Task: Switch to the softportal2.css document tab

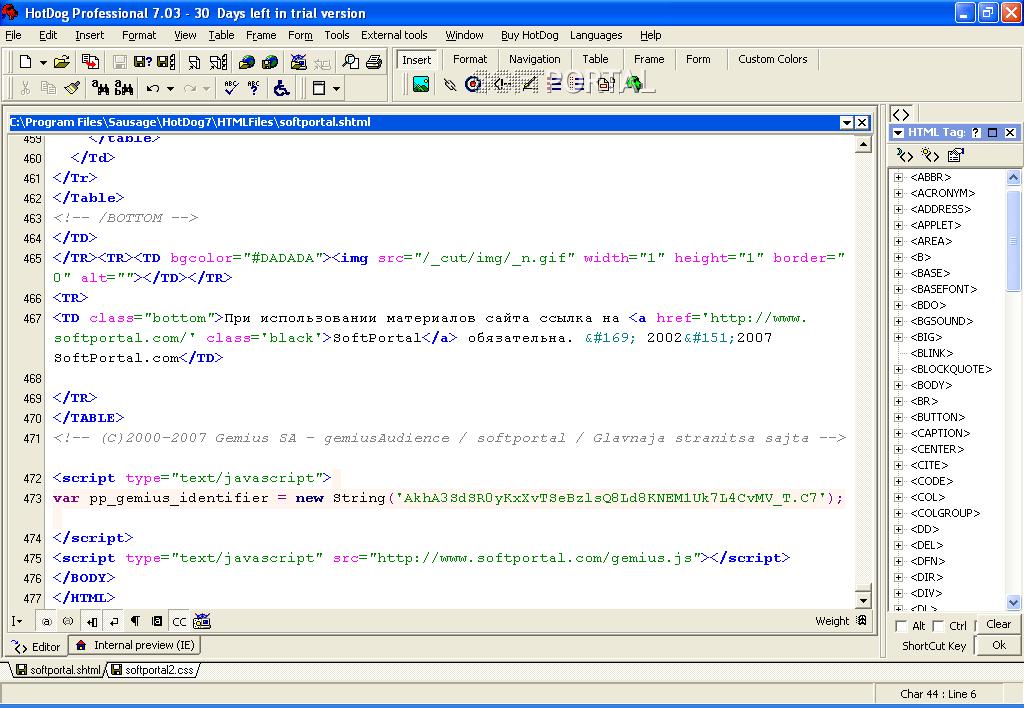Action: (154, 670)
